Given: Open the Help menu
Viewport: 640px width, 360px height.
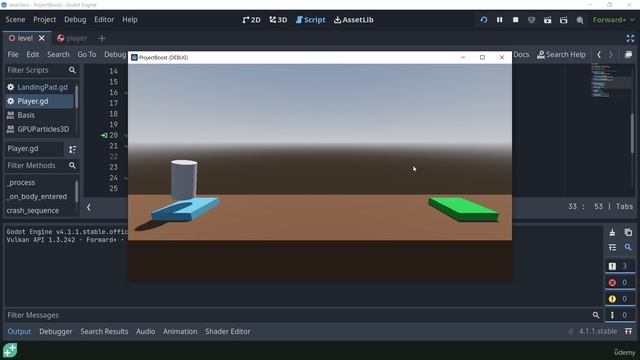Looking at the screenshot, I should (x=130, y=20).
